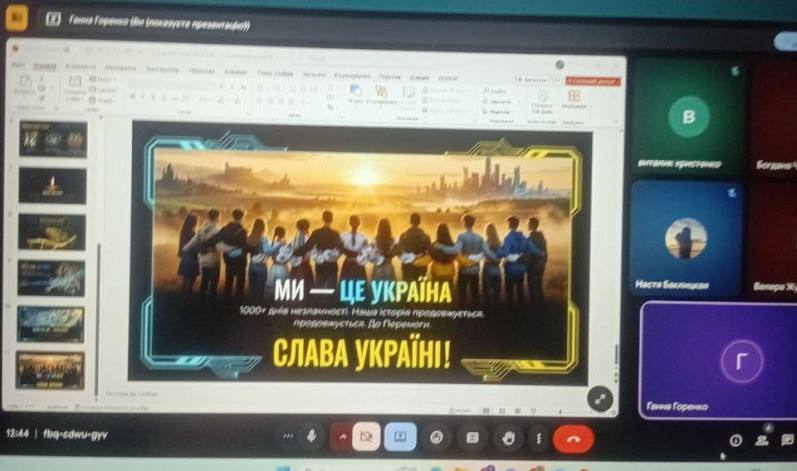
Task: Select the candle slide thumbnail in the slide panel
Action: coord(52,186)
